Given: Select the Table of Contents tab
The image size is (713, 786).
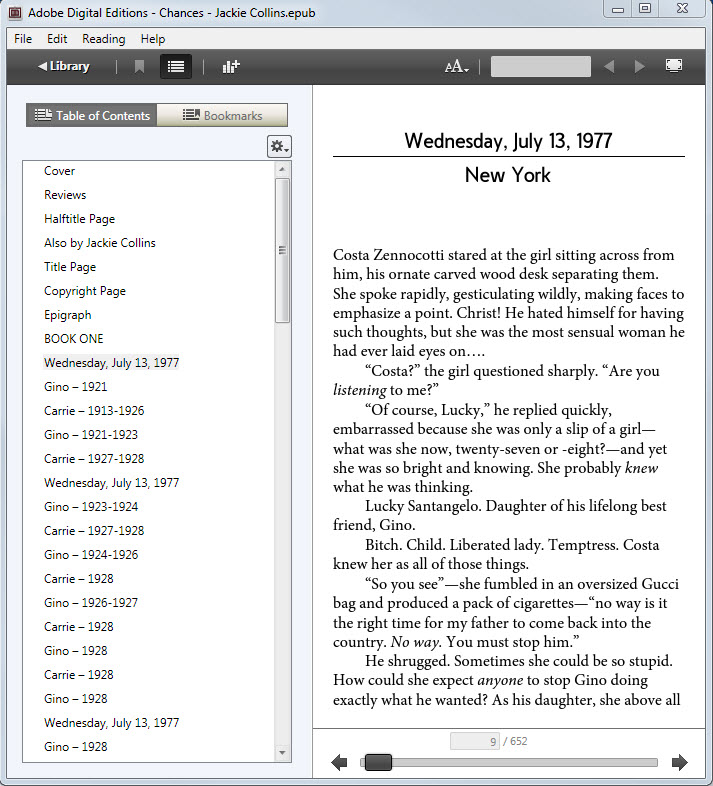Looking at the screenshot, I should 92,116.
